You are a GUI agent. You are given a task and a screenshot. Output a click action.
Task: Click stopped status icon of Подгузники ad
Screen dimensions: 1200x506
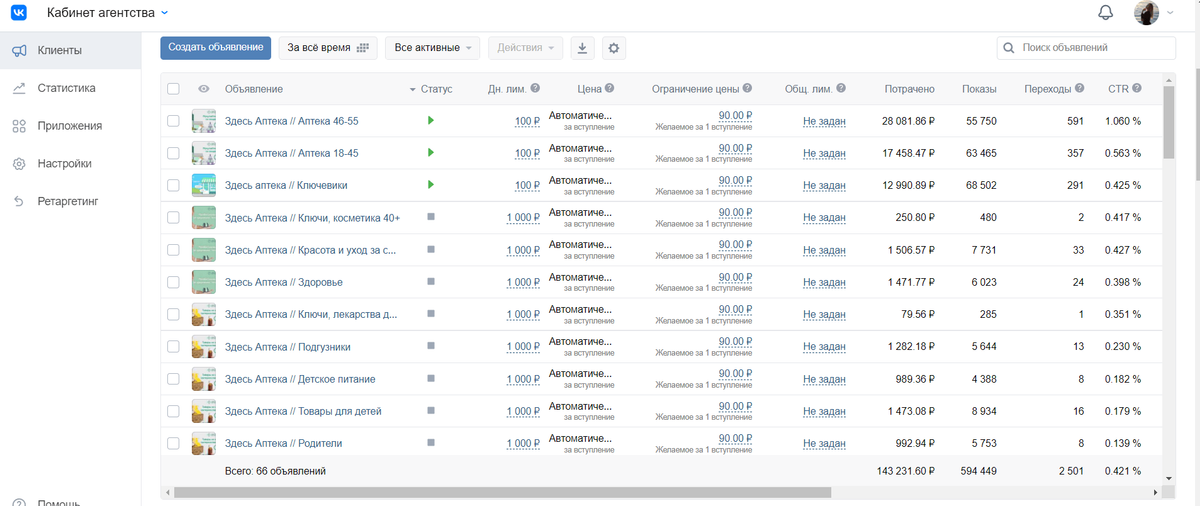point(430,346)
